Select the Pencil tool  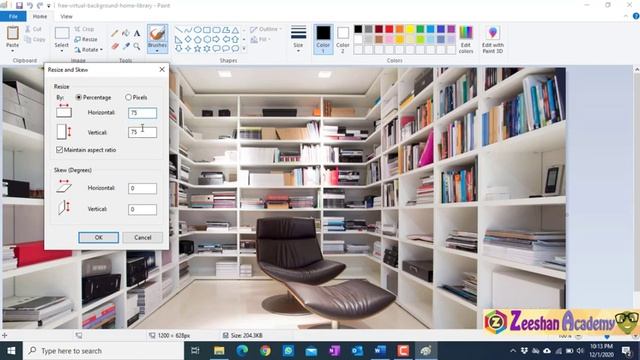pos(115,33)
